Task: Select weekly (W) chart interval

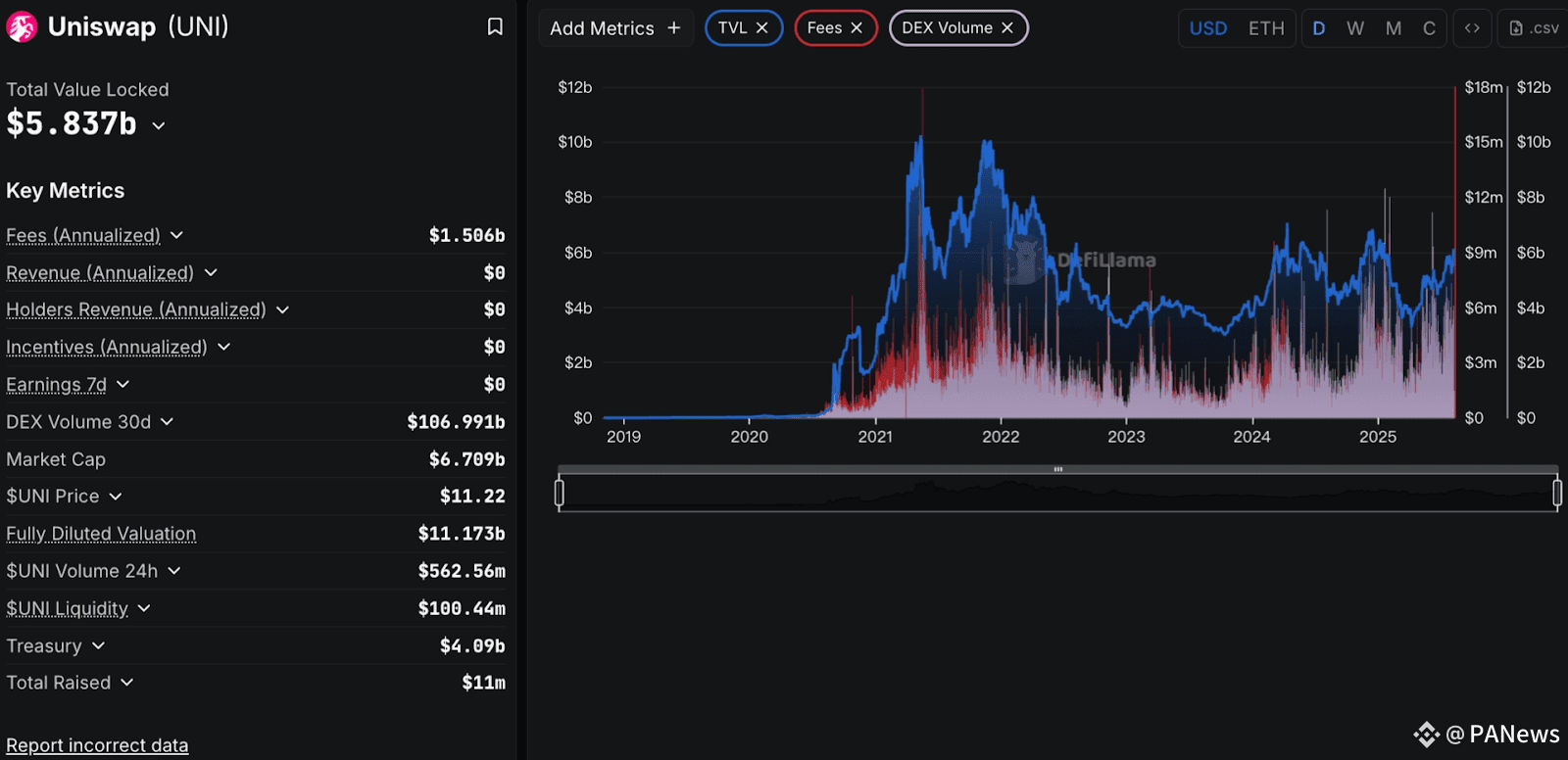Action: point(1355,28)
